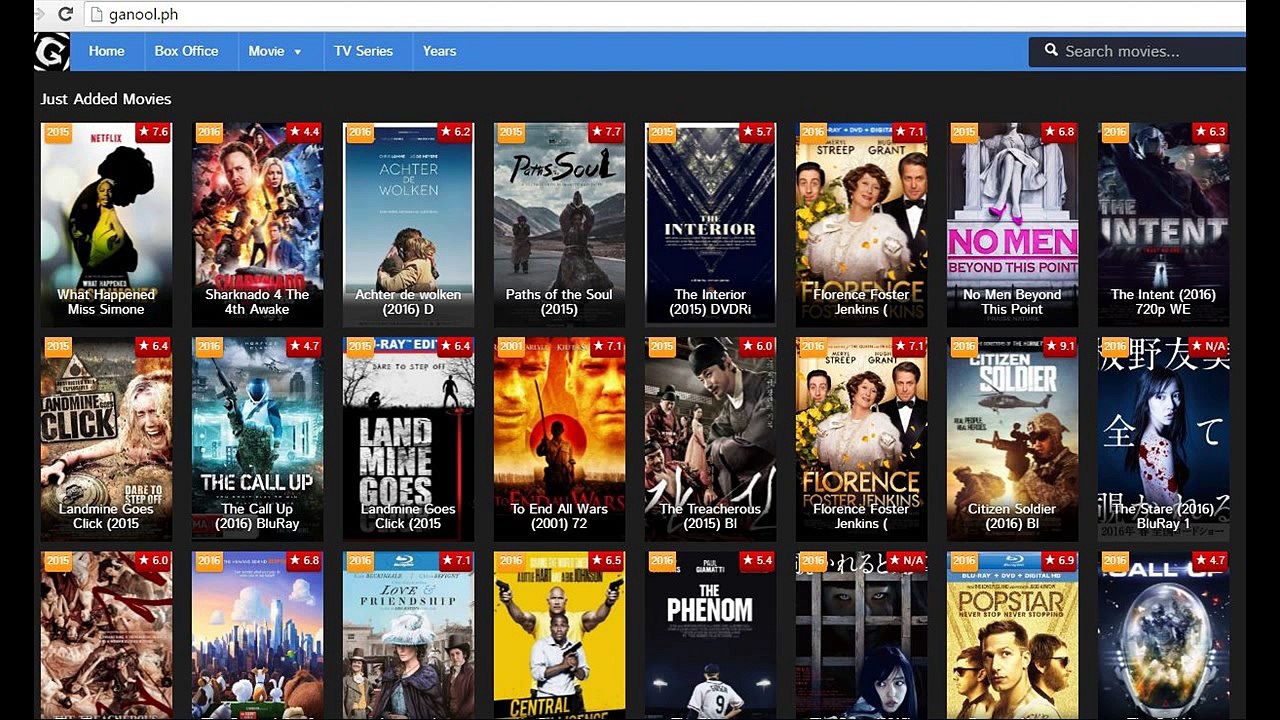1280x720 pixels.
Task: Open the 'The Call Up (2016) BluRay' title link
Action: click(x=257, y=516)
